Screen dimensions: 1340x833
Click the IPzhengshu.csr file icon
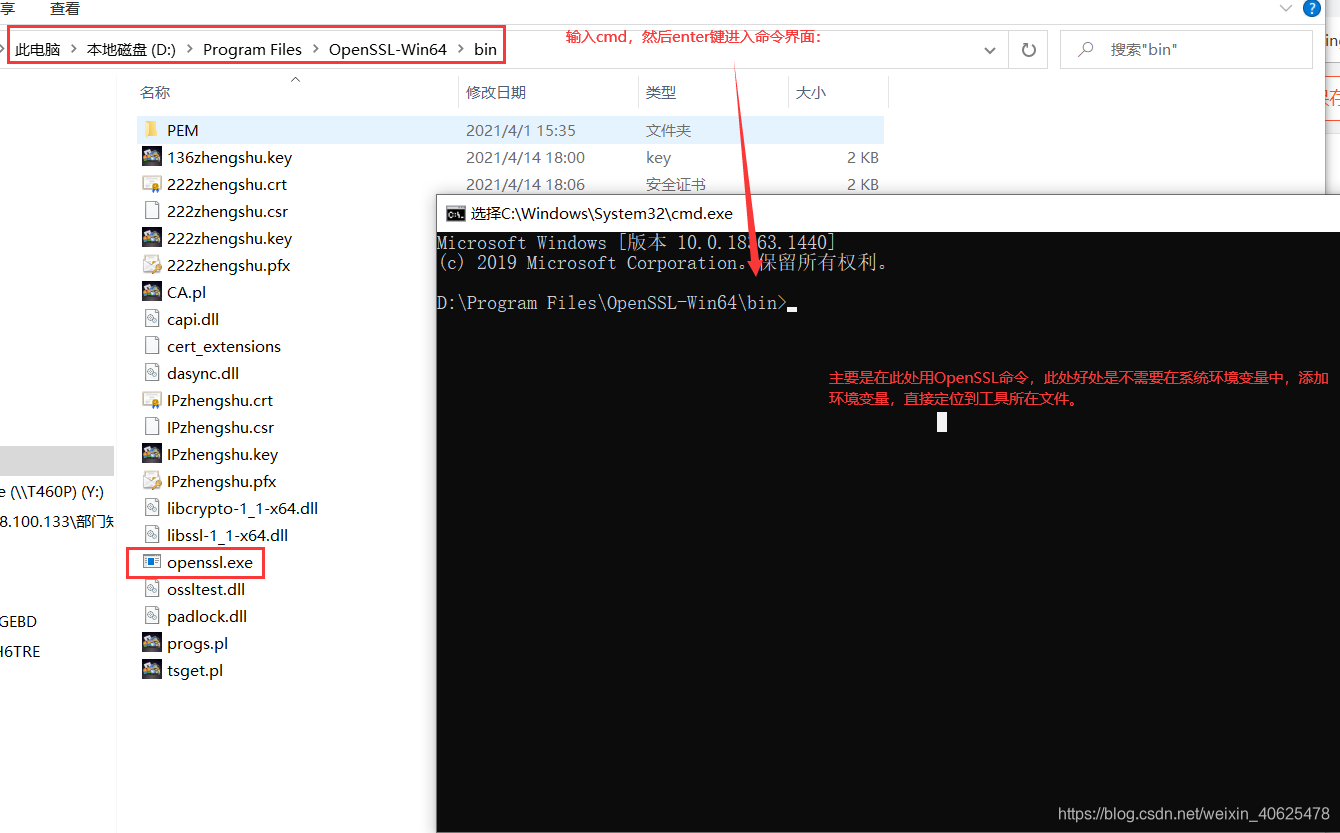tap(152, 427)
